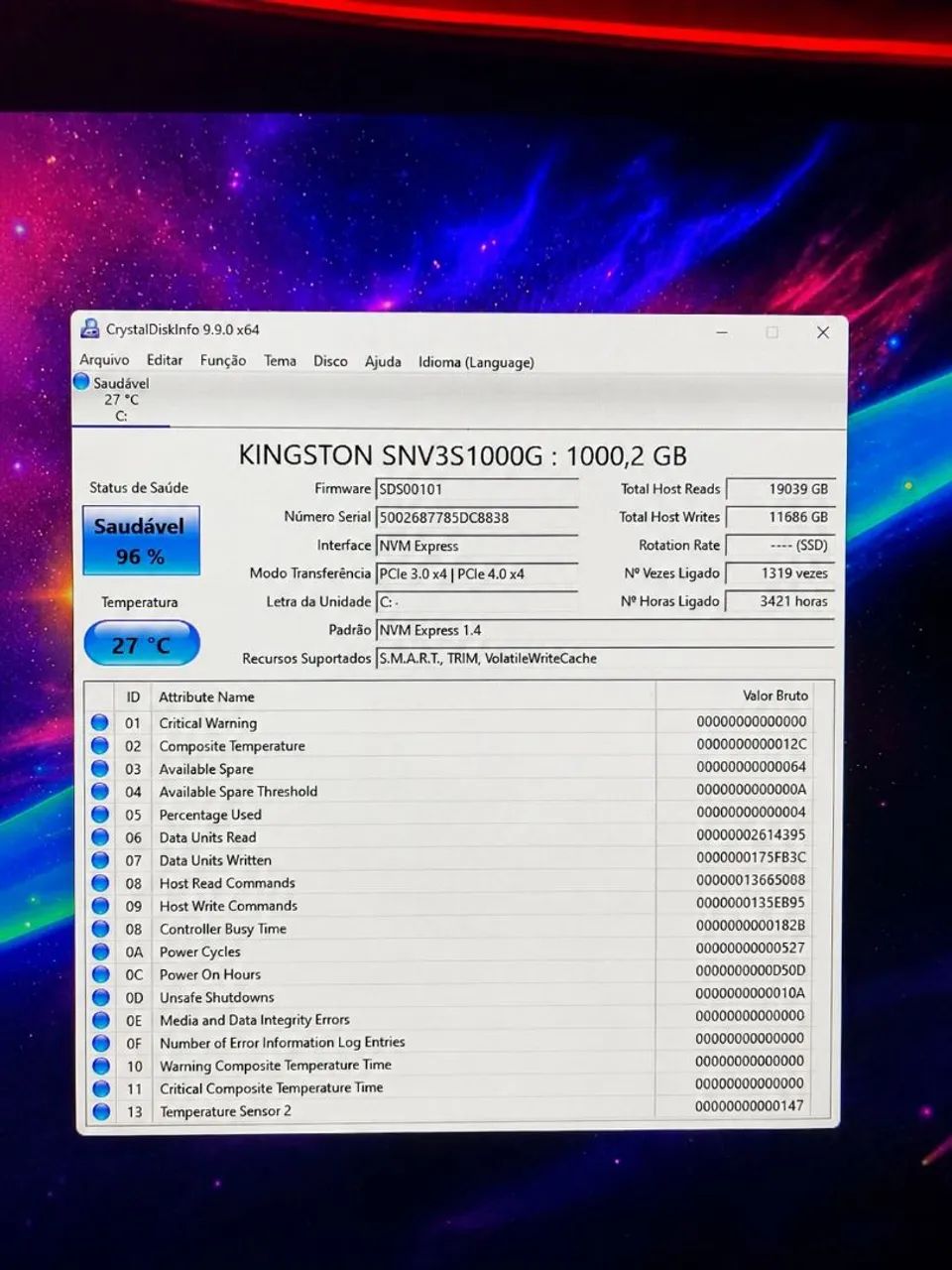Click the Rotation Rate value (SSD)
Image resolution: width=952 pixels, height=1270 pixels.
coord(780,545)
